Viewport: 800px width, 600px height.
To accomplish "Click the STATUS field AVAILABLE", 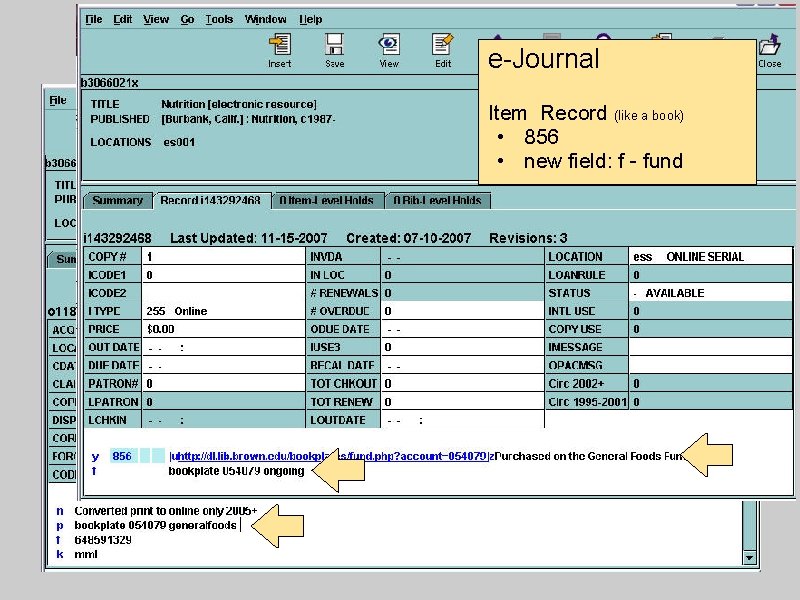I will point(711,293).
